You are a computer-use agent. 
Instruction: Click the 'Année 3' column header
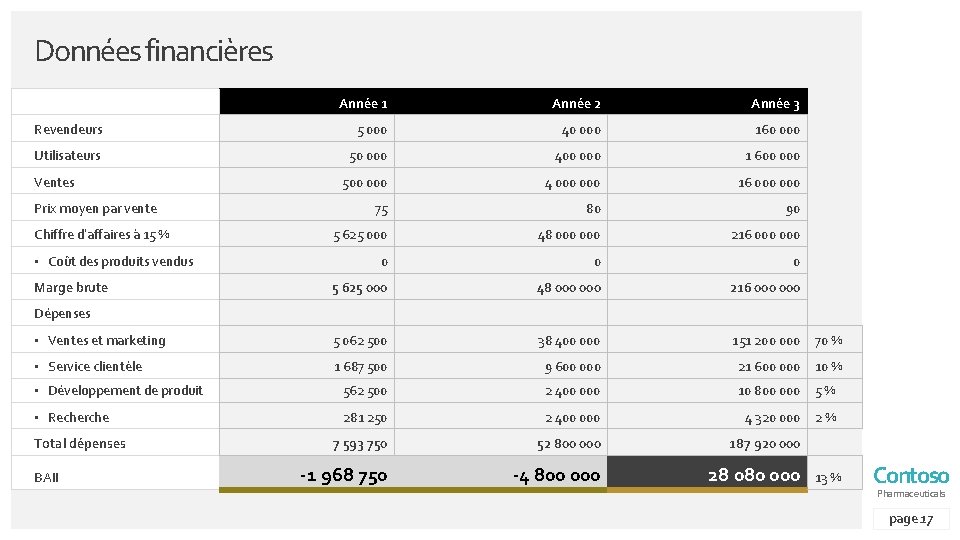pos(775,103)
